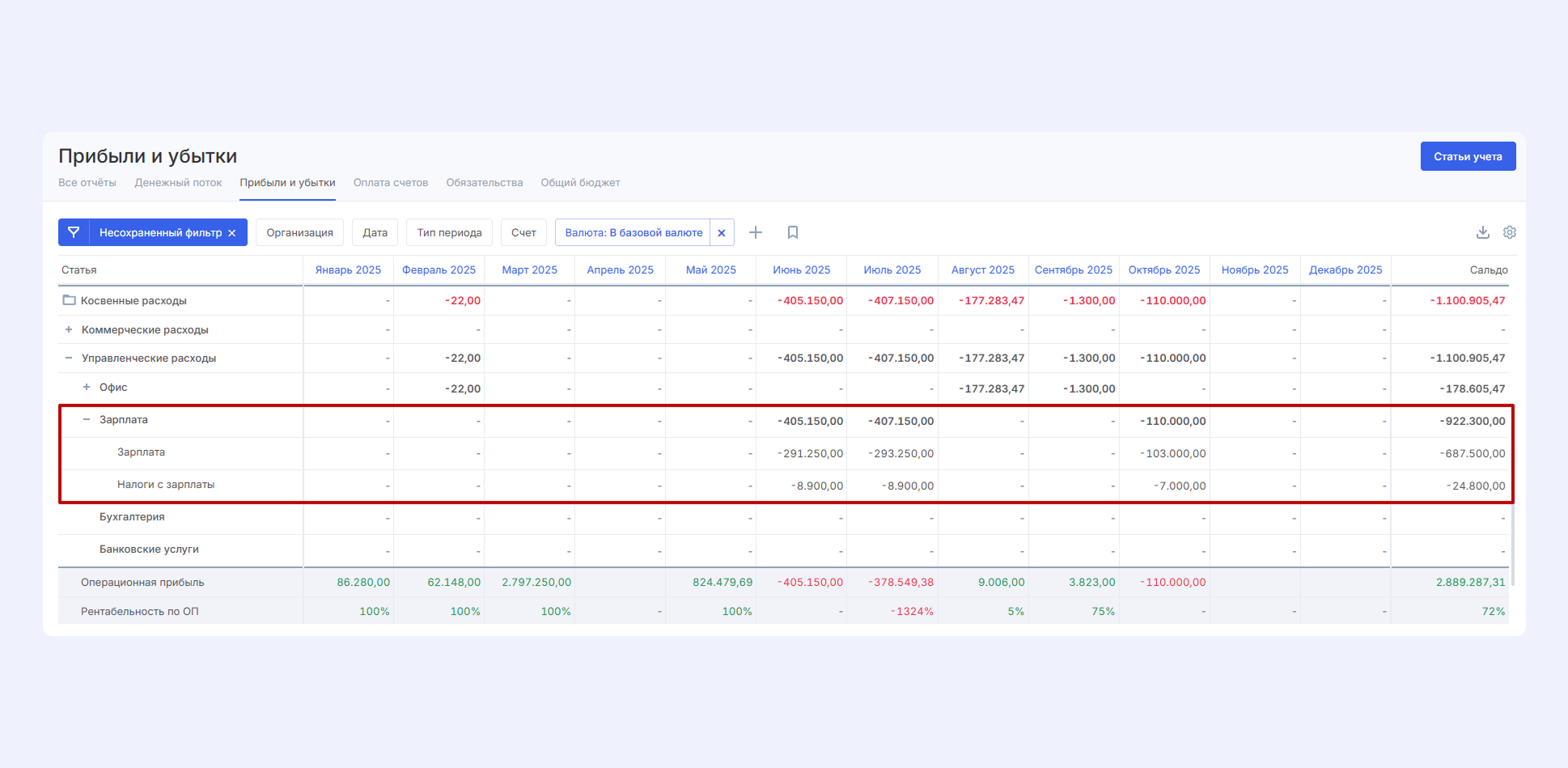
Task: Add a new filter with plus icon
Action: (x=756, y=232)
